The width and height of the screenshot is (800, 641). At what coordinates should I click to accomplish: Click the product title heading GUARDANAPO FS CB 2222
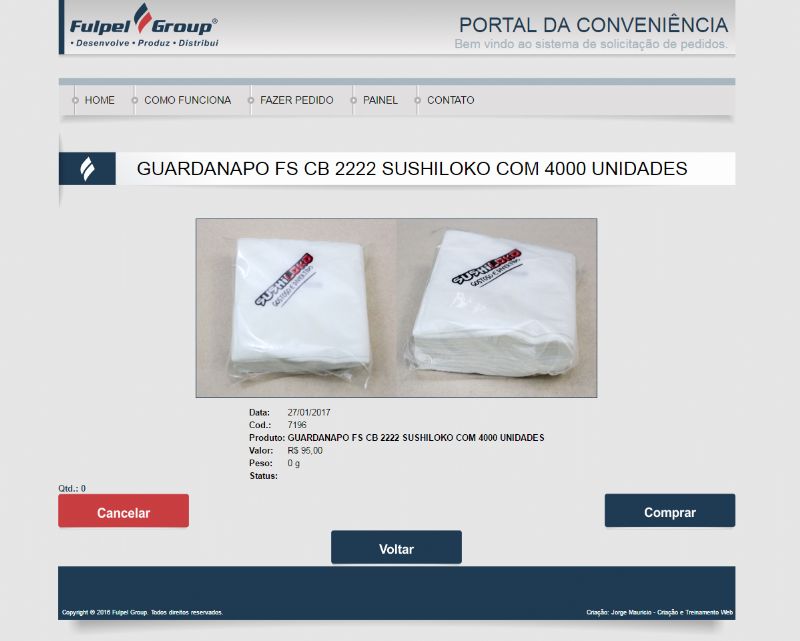tap(412, 168)
